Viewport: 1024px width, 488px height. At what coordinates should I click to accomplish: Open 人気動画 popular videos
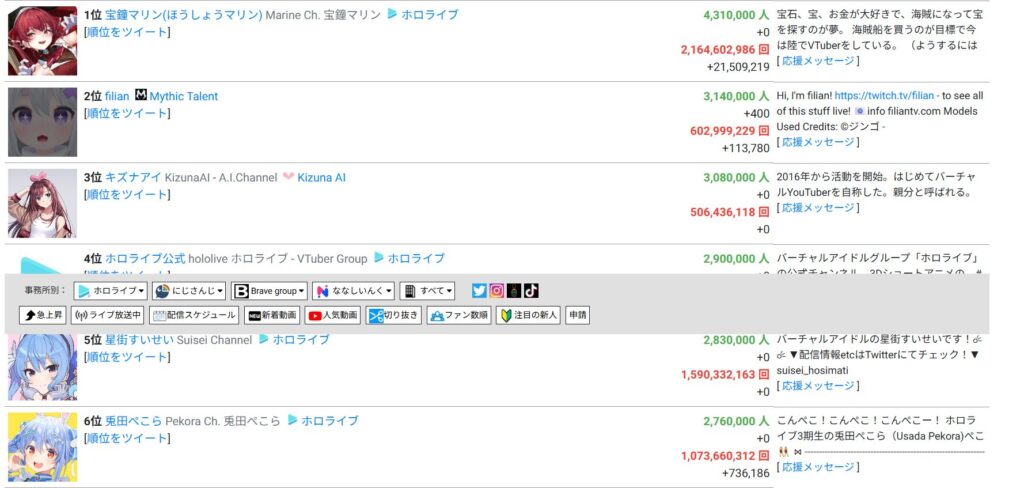(331, 315)
